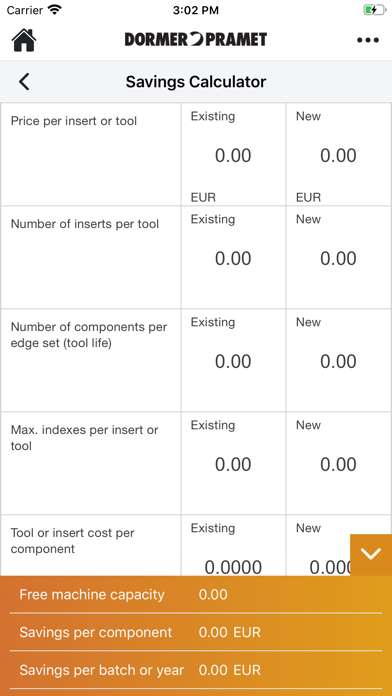
Task: Open the three-dot more options menu
Action: [368, 40]
